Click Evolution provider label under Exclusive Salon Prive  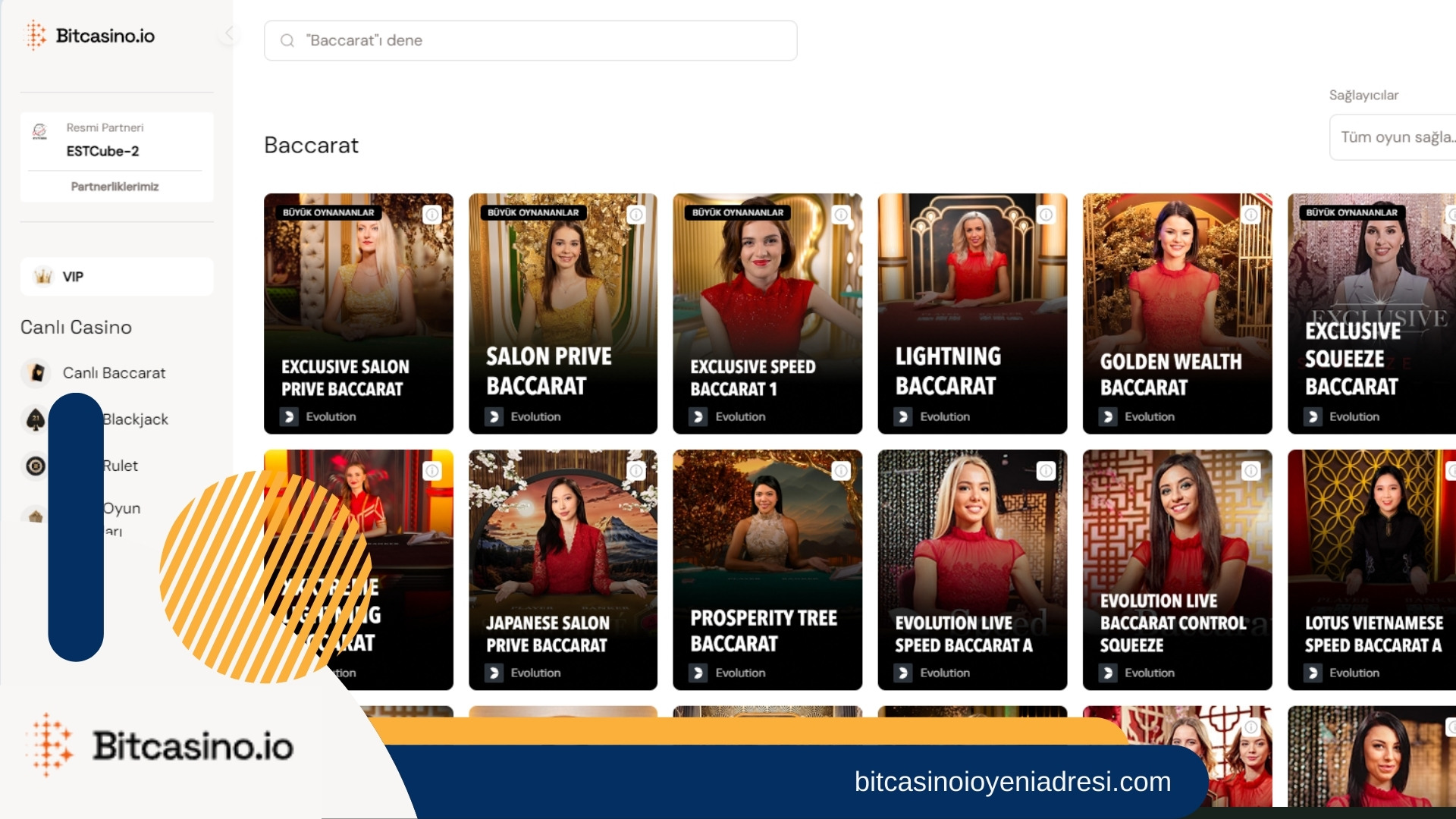331,416
